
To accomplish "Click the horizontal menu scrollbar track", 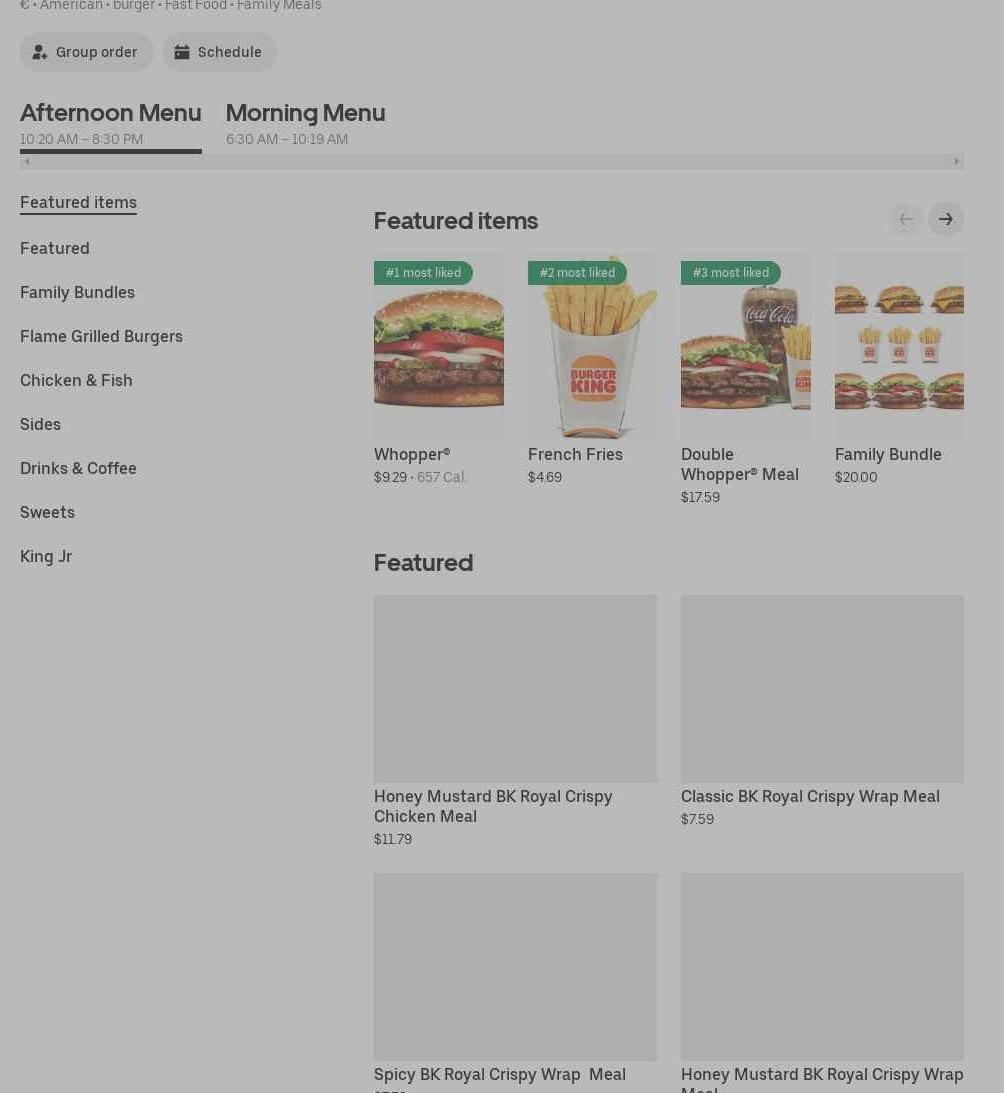I will tap(492, 162).
